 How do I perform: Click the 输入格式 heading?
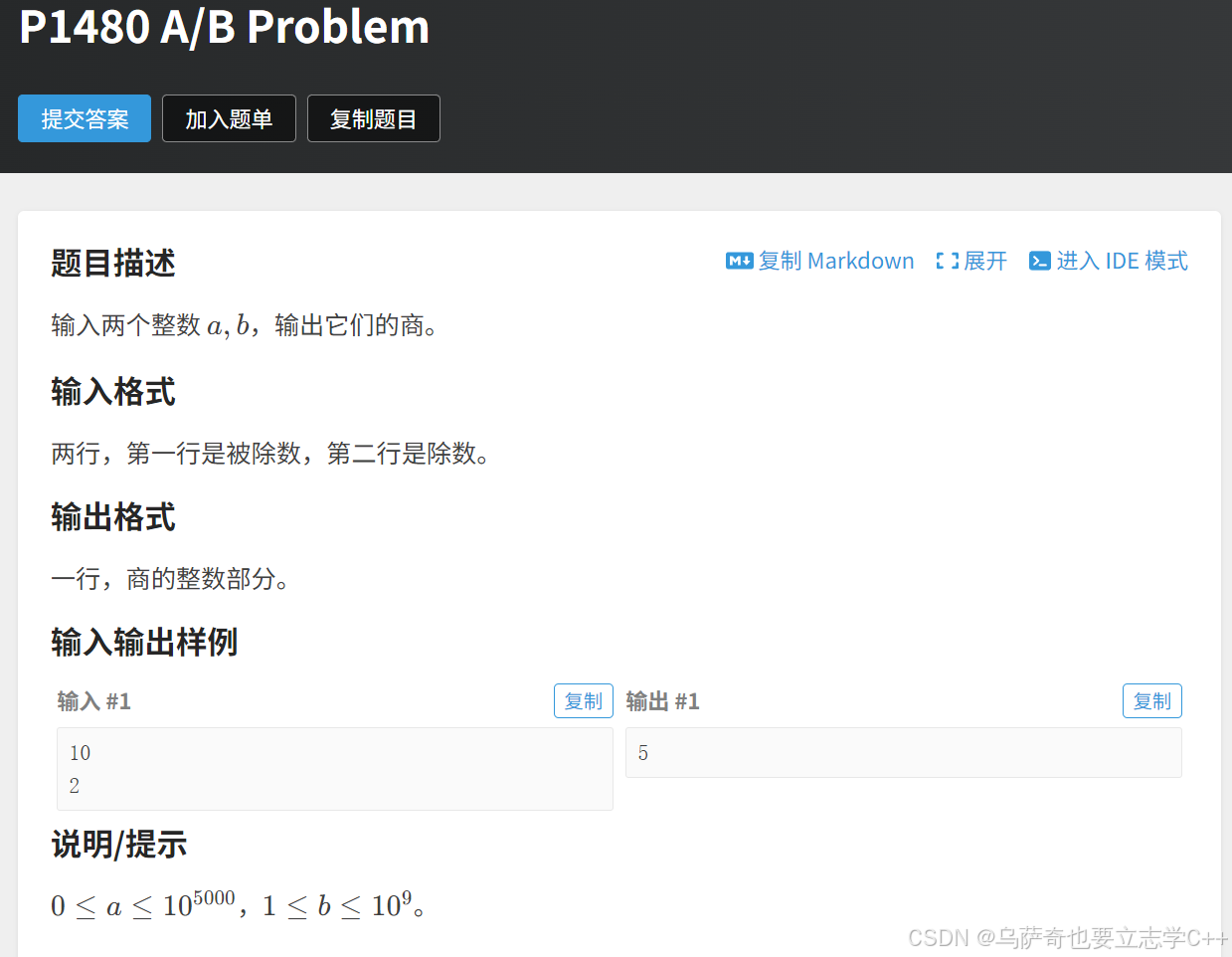click(x=113, y=392)
